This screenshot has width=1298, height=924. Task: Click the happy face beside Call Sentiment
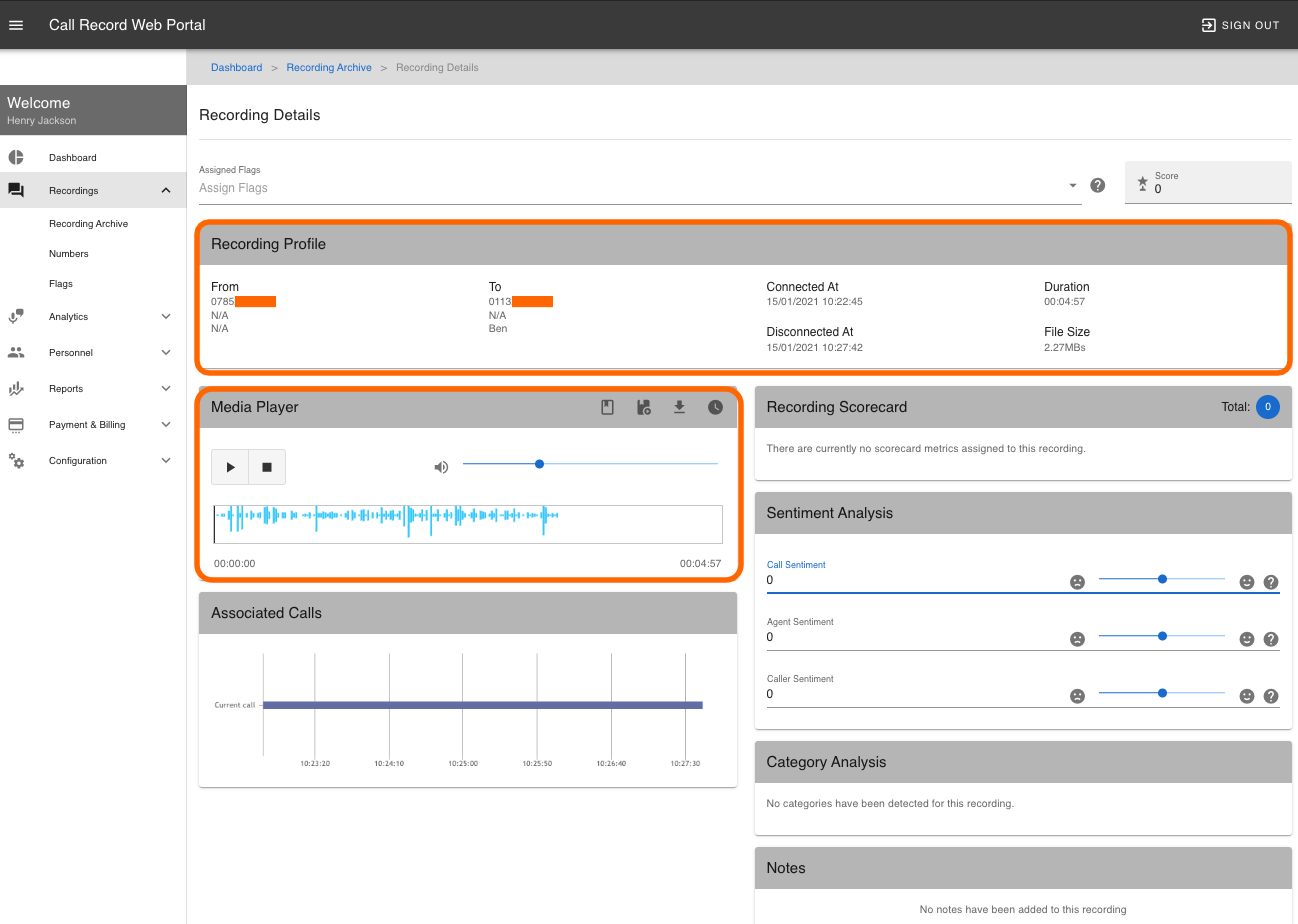click(1247, 582)
